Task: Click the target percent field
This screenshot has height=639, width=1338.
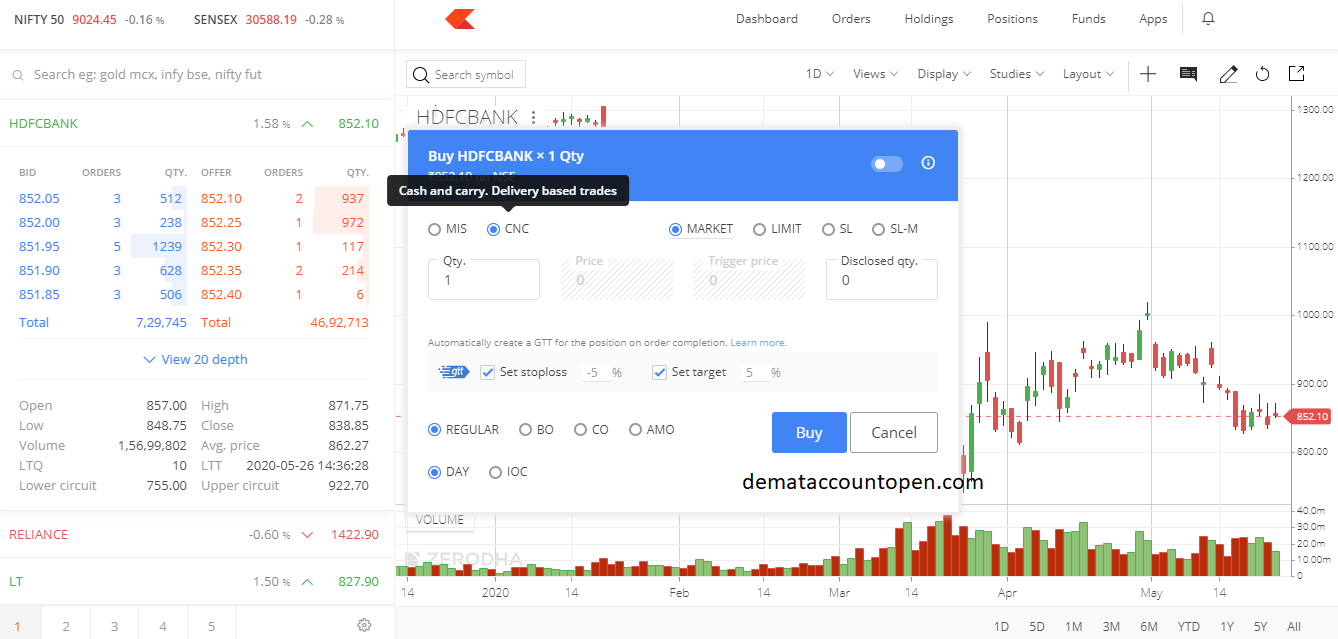Action: click(754, 372)
